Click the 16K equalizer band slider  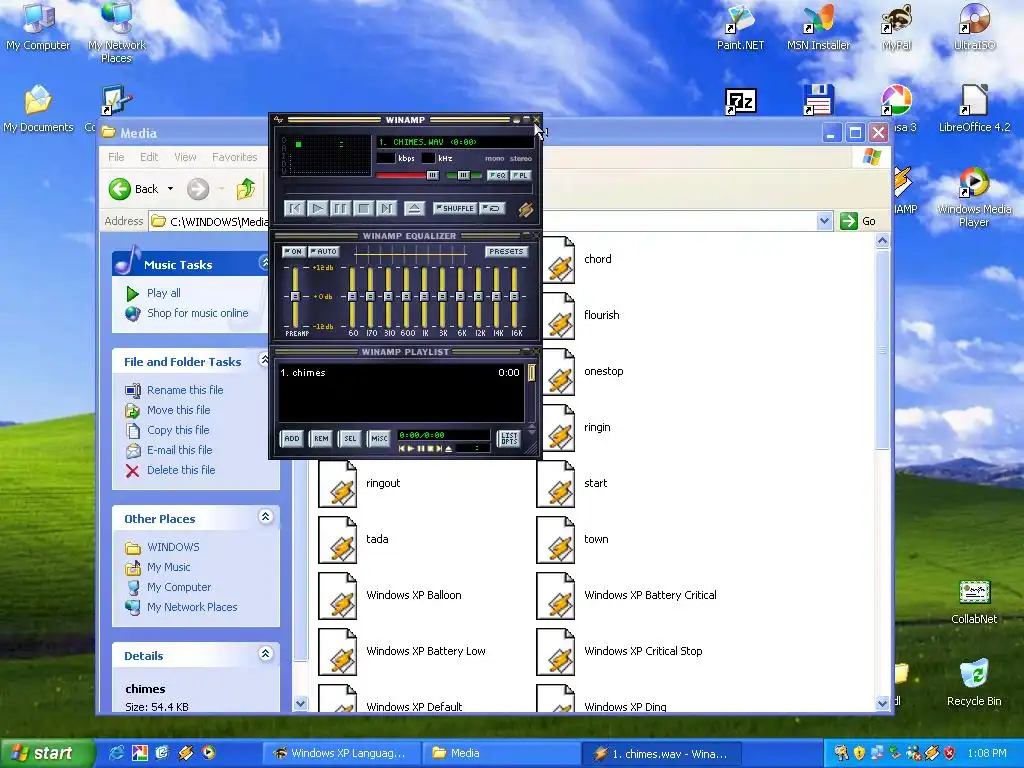515,297
